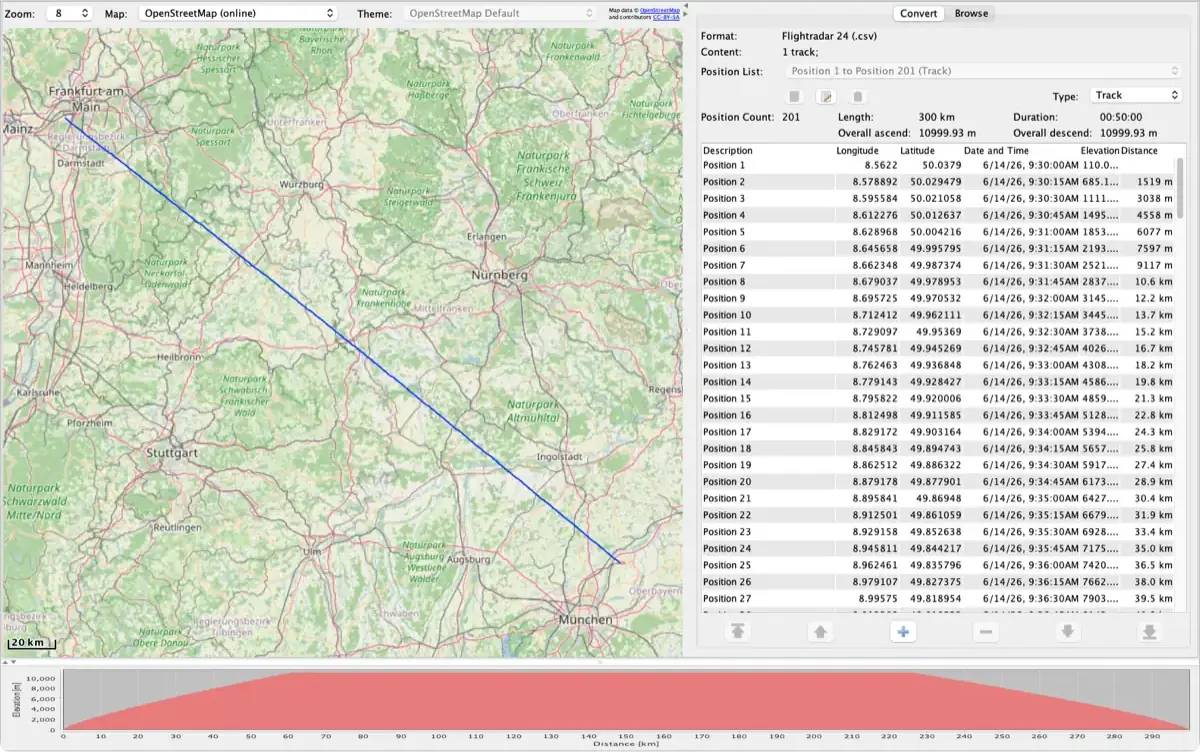The height and width of the screenshot is (752, 1200).
Task: Select the Position 5 row
Action: [x=937, y=232]
